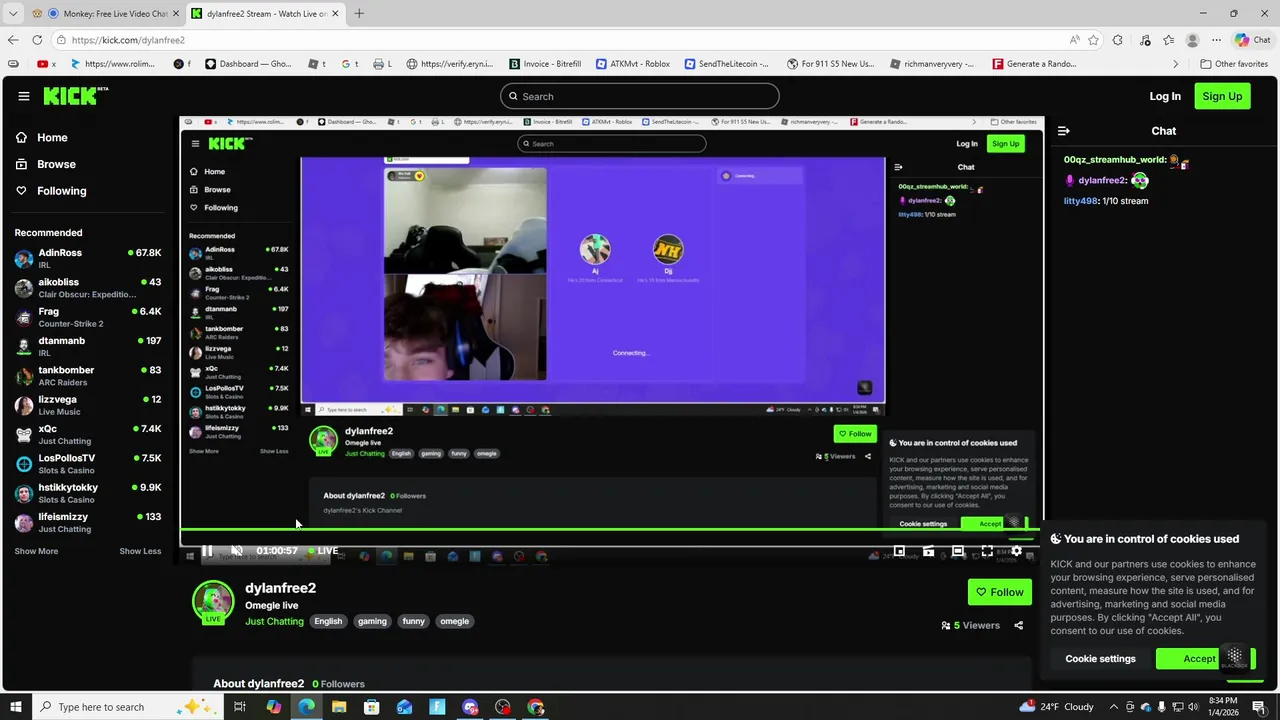Click the green Sign Up button
Image resolution: width=1280 pixels, height=720 pixels.
[1222, 96]
